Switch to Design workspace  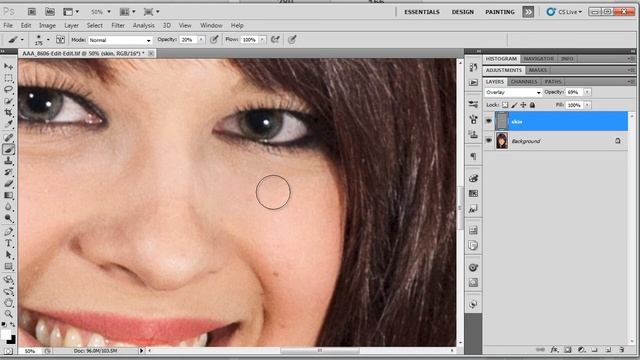coord(462,12)
